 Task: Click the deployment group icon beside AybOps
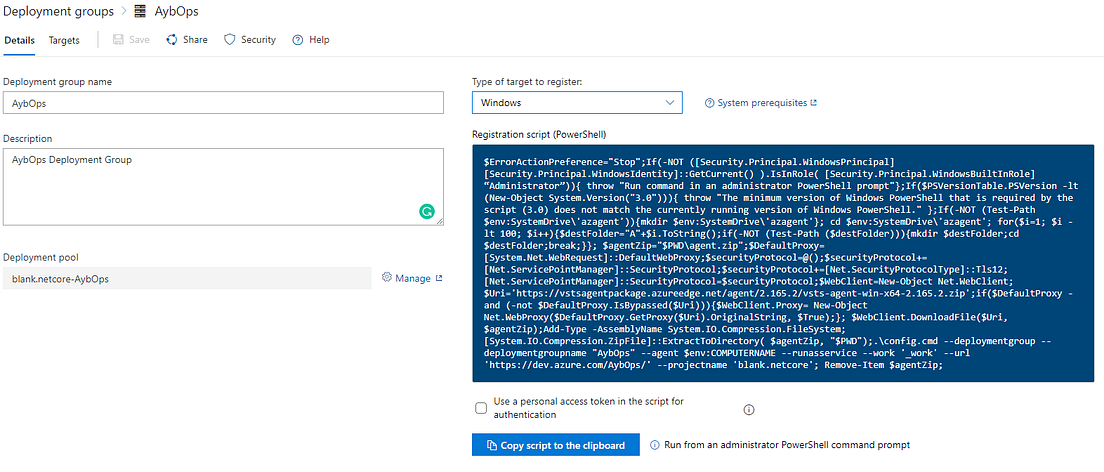click(141, 11)
